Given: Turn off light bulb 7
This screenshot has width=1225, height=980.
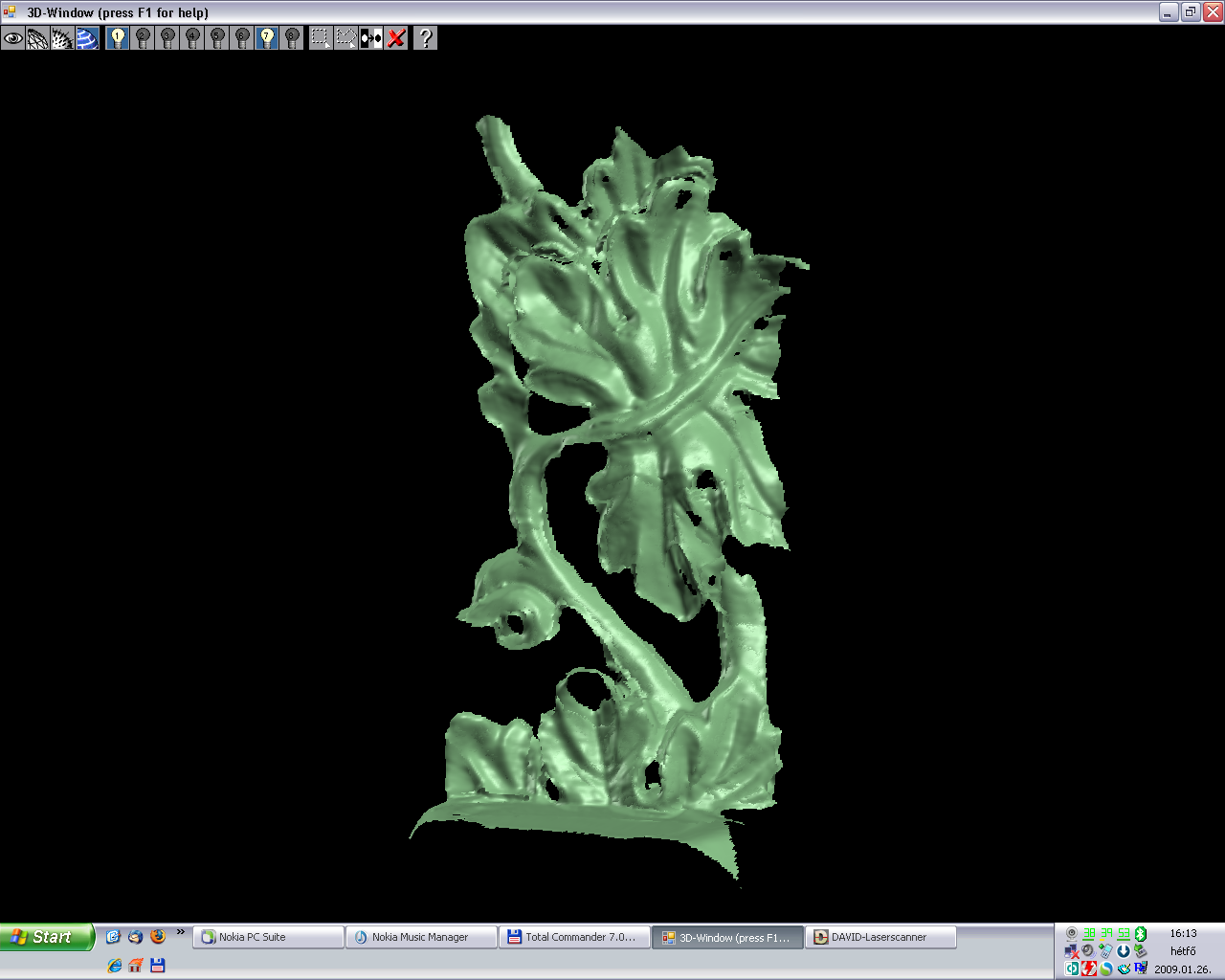Looking at the screenshot, I should tap(267, 38).
